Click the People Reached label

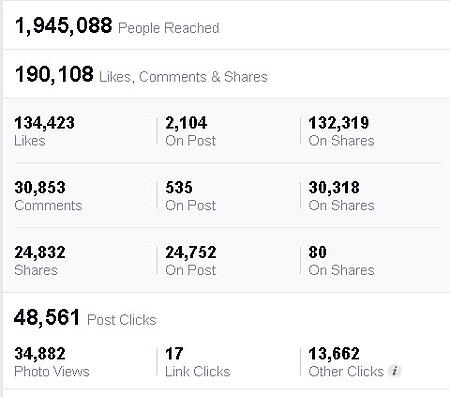(x=169, y=28)
